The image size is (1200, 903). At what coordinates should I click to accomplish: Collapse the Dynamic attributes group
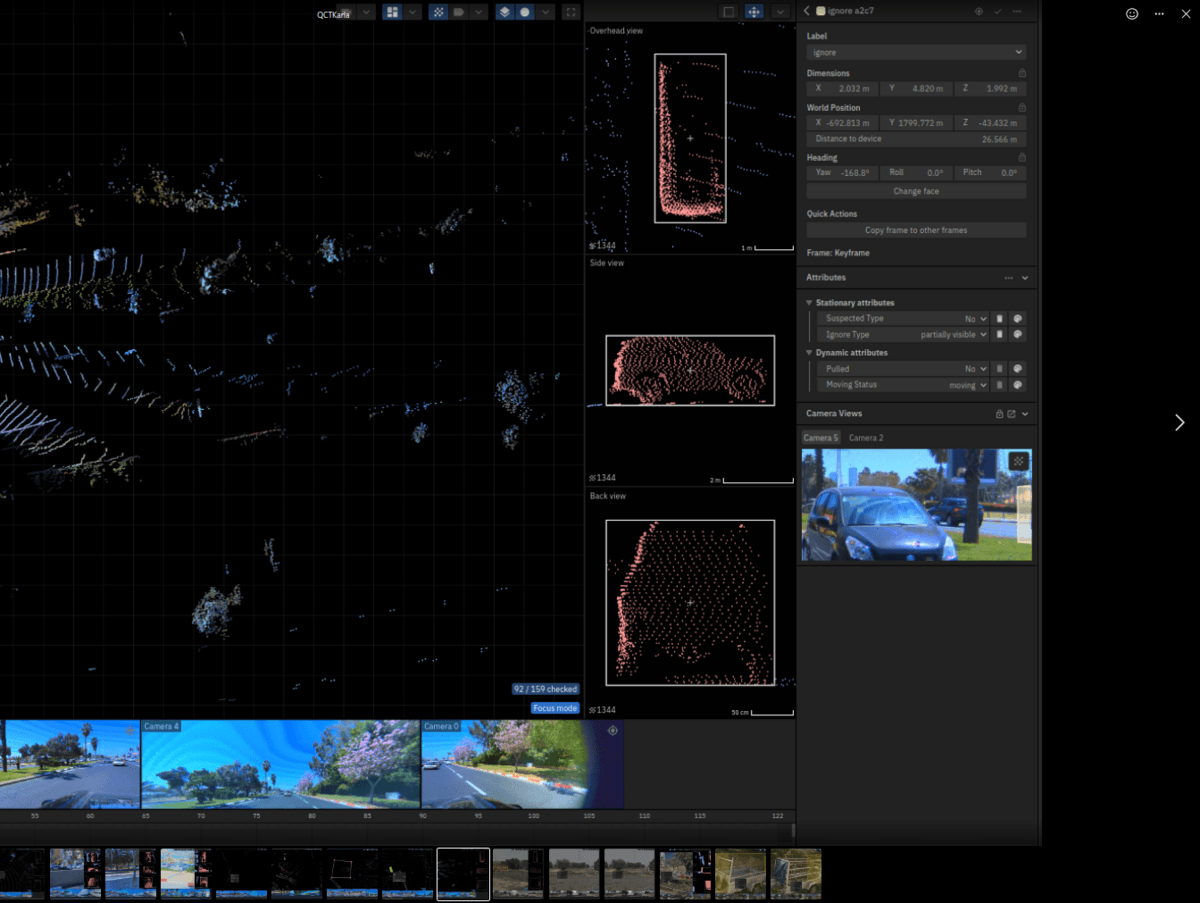[809, 353]
